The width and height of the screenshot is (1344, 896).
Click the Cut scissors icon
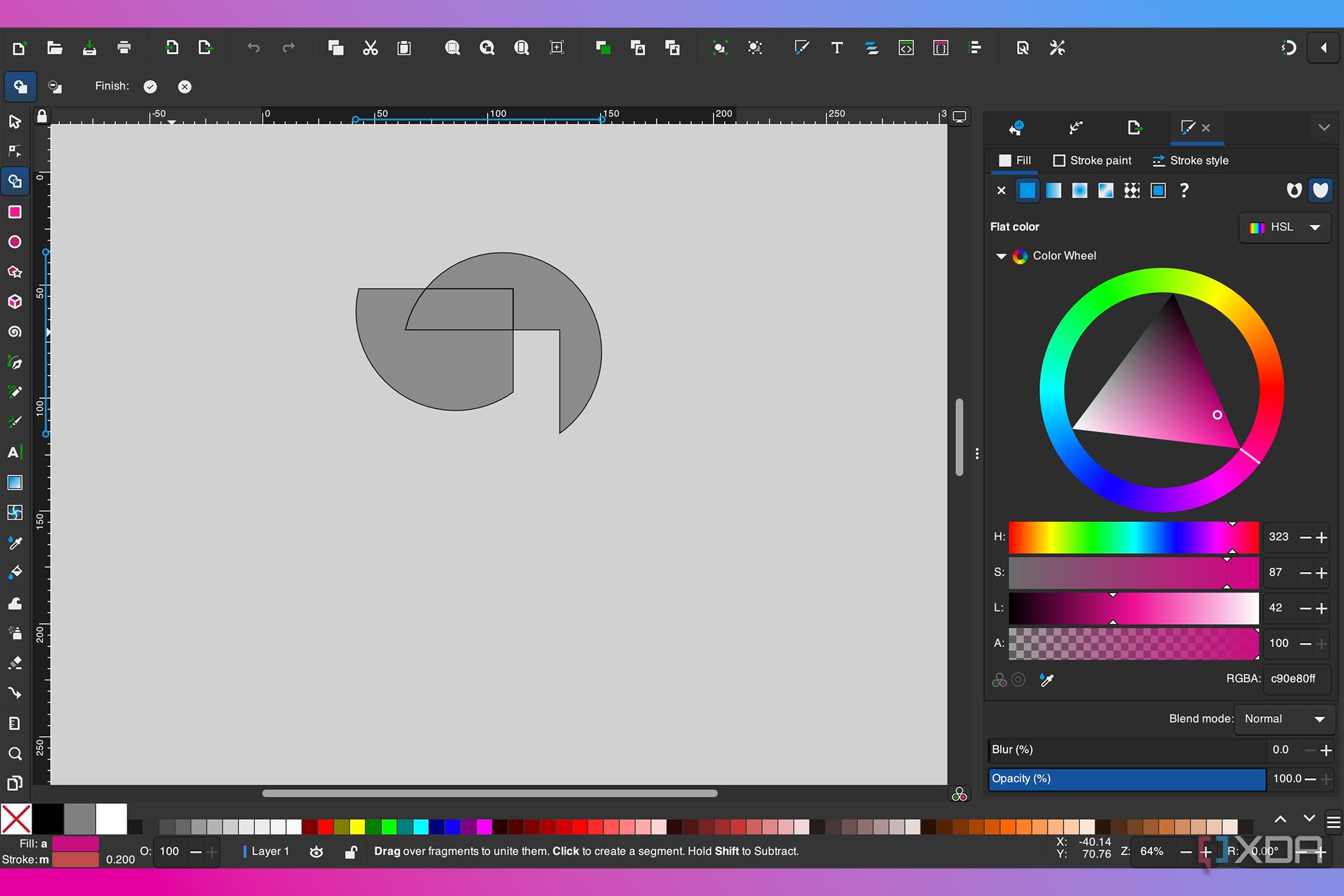370,48
